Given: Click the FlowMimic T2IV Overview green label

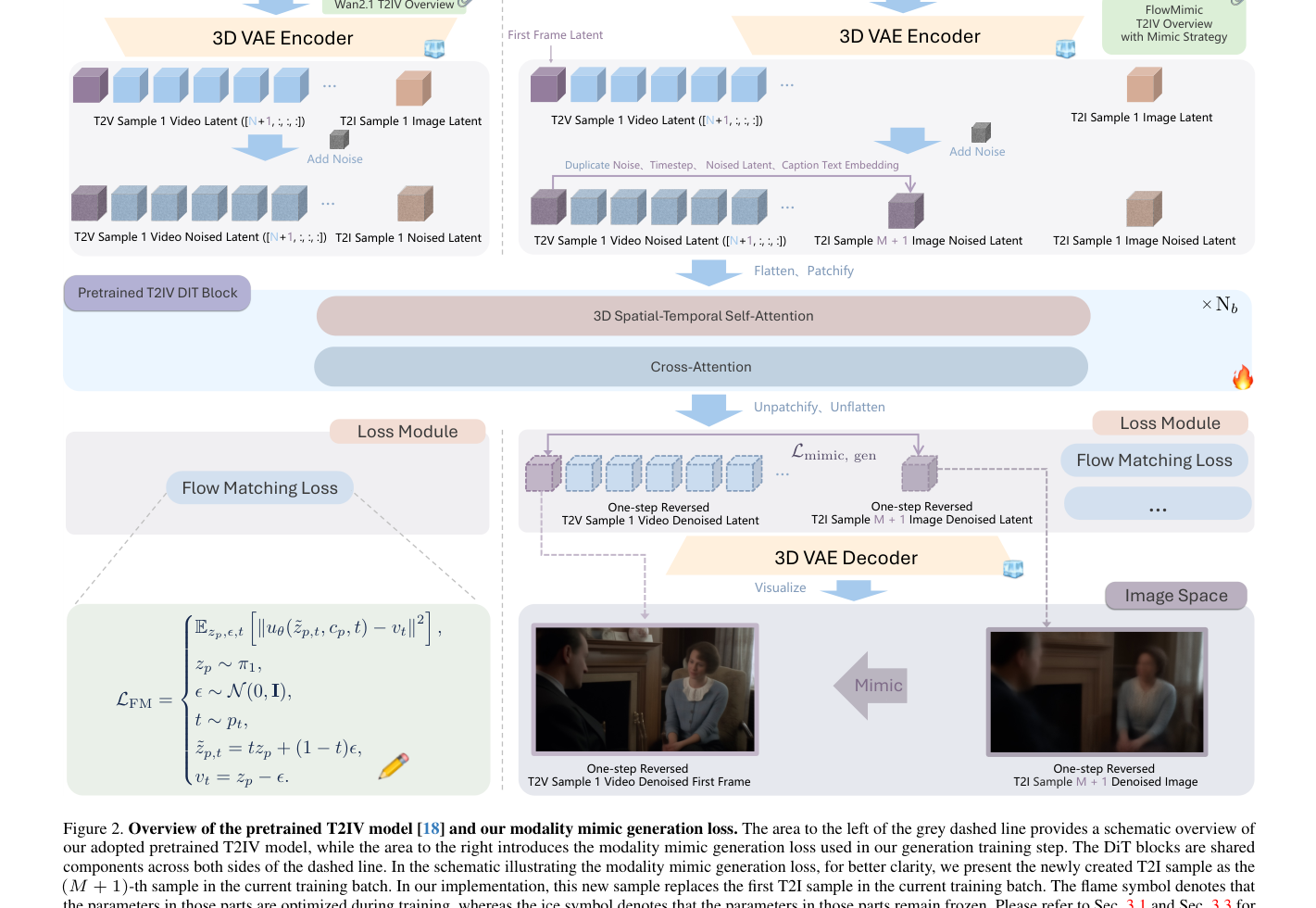Looking at the screenshot, I should (1174, 24).
